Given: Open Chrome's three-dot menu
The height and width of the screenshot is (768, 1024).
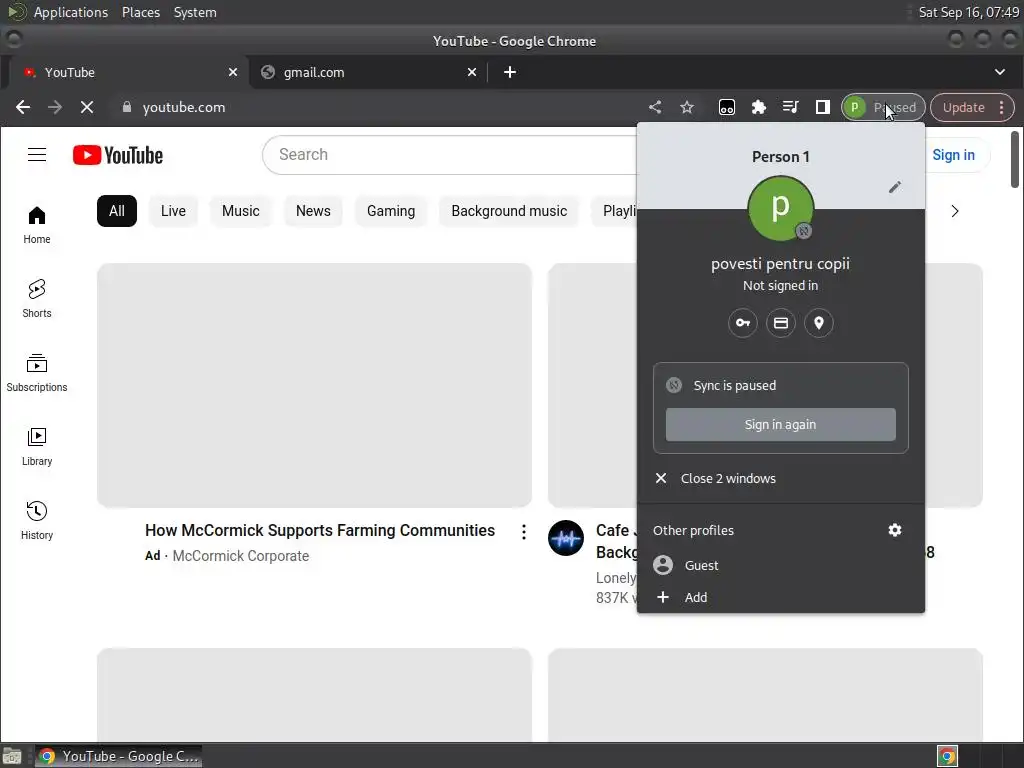Looking at the screenshot, I should pyautogui.click(x=1002, y=107).
